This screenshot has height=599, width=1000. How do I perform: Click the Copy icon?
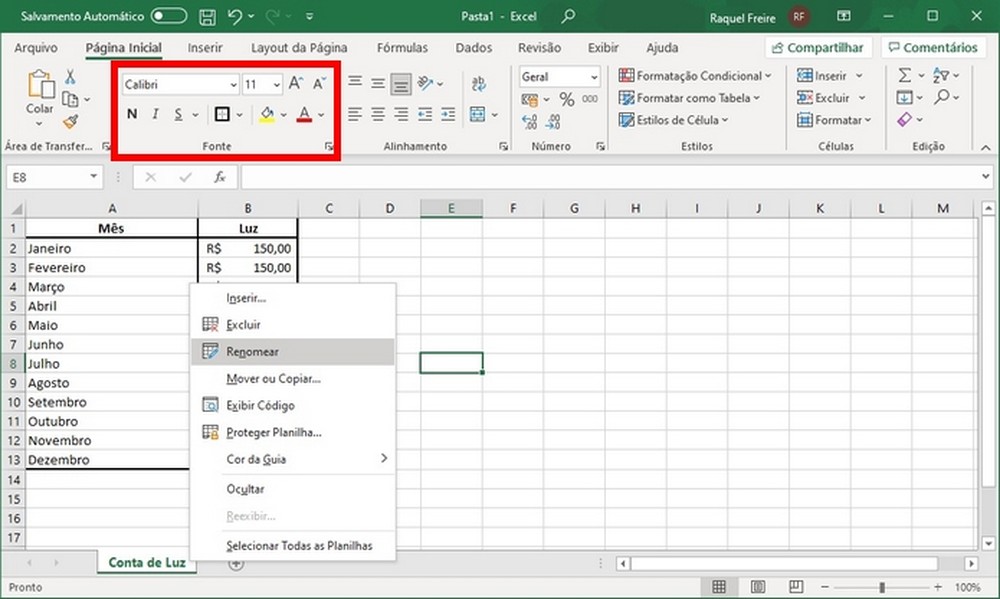70,100
